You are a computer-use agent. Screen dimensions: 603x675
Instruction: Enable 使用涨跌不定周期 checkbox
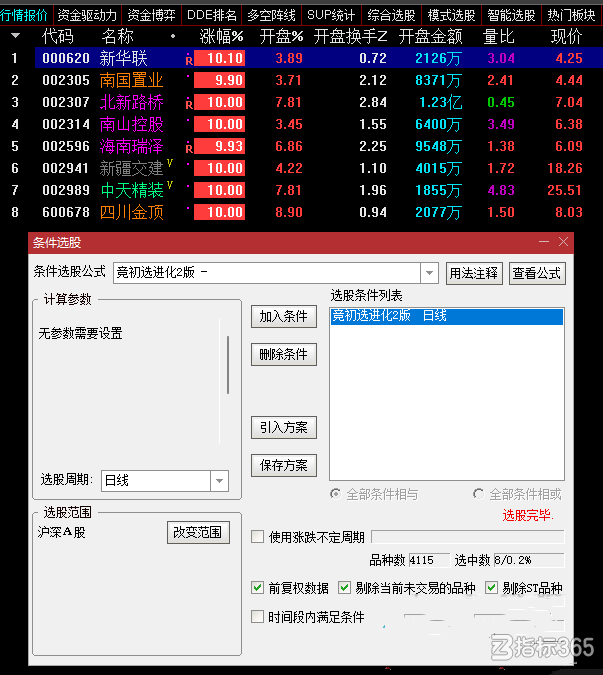click(257, 537)
